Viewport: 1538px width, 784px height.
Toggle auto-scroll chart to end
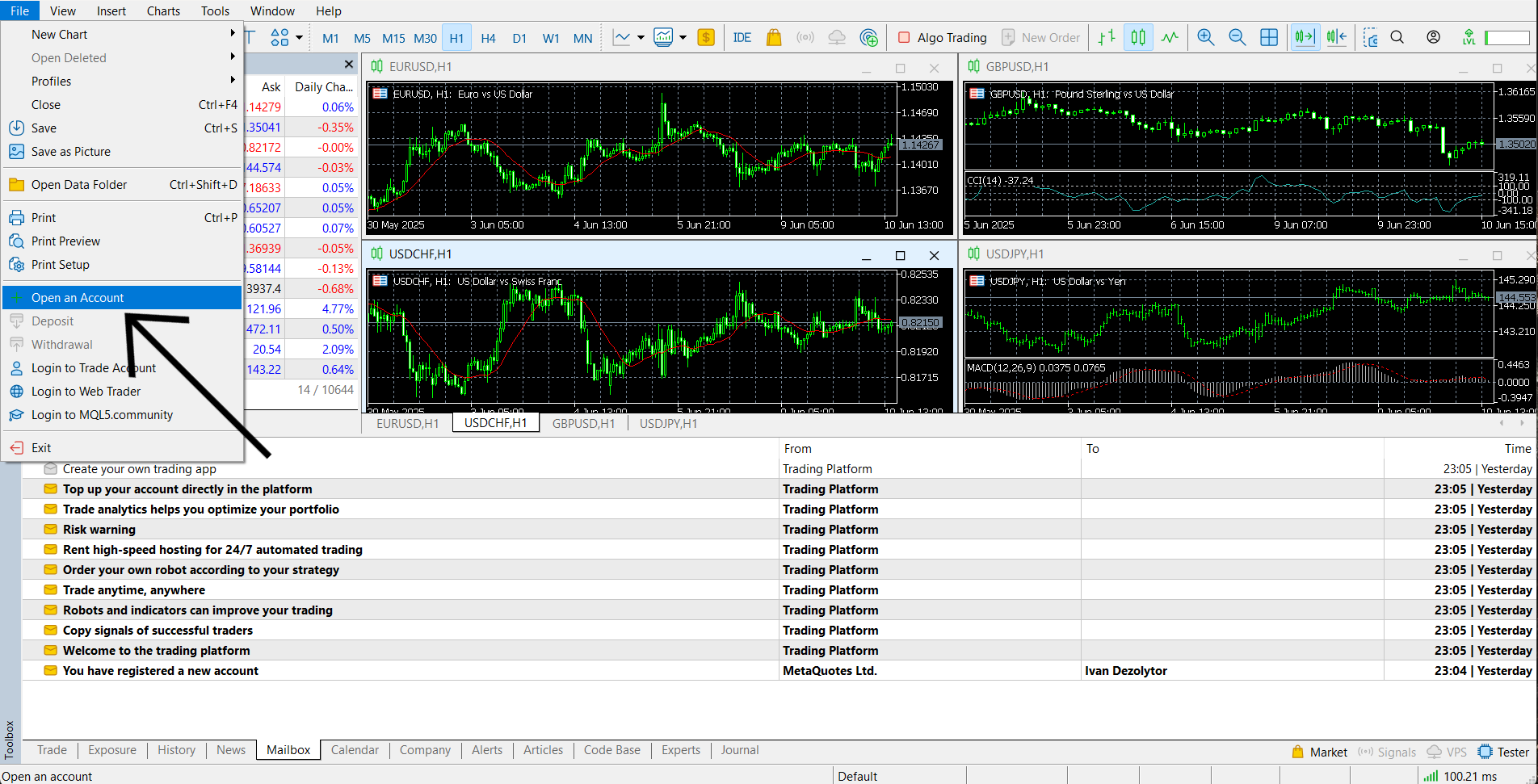point(1305,38)
